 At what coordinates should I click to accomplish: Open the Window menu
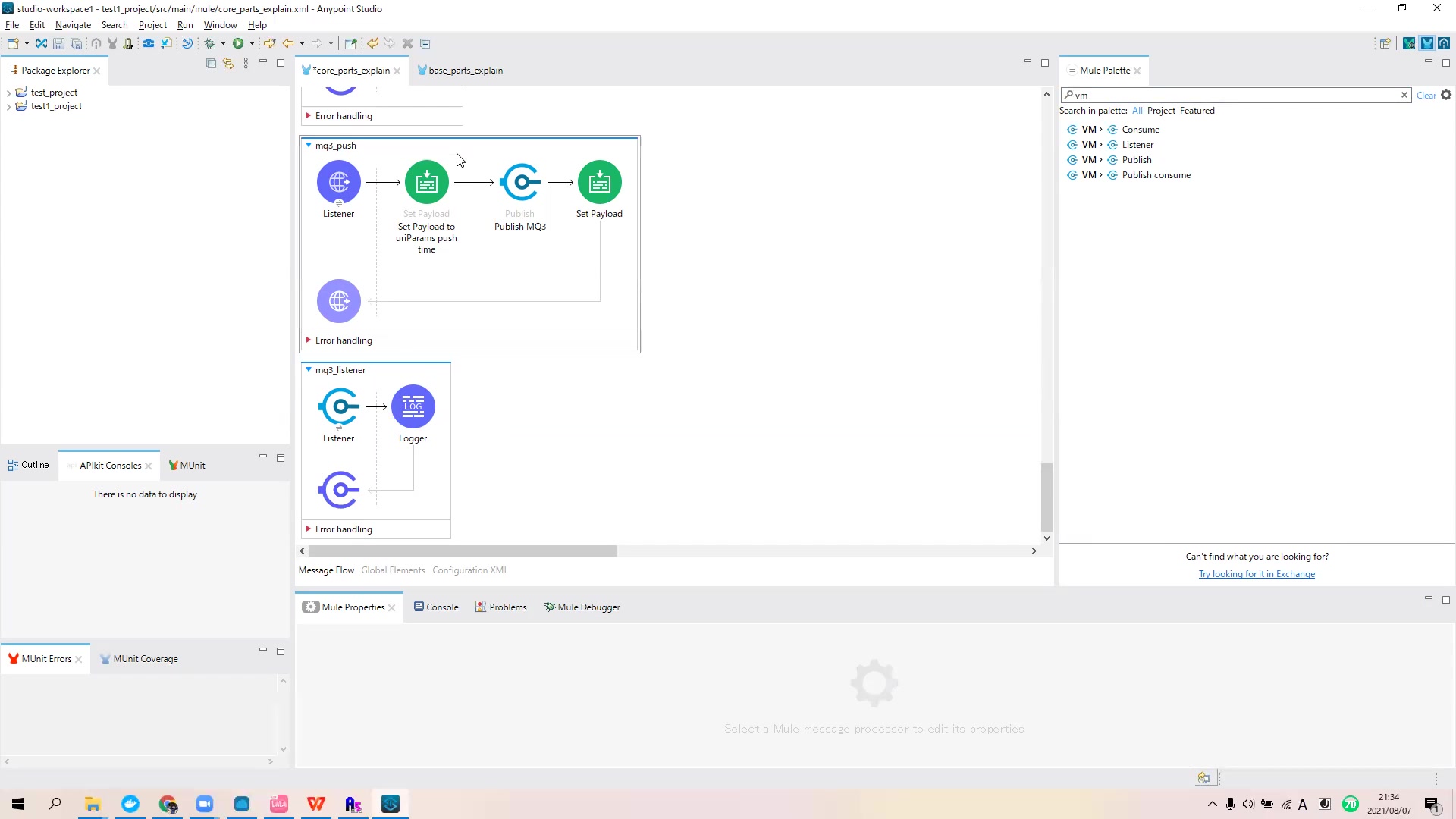point(220,25)
